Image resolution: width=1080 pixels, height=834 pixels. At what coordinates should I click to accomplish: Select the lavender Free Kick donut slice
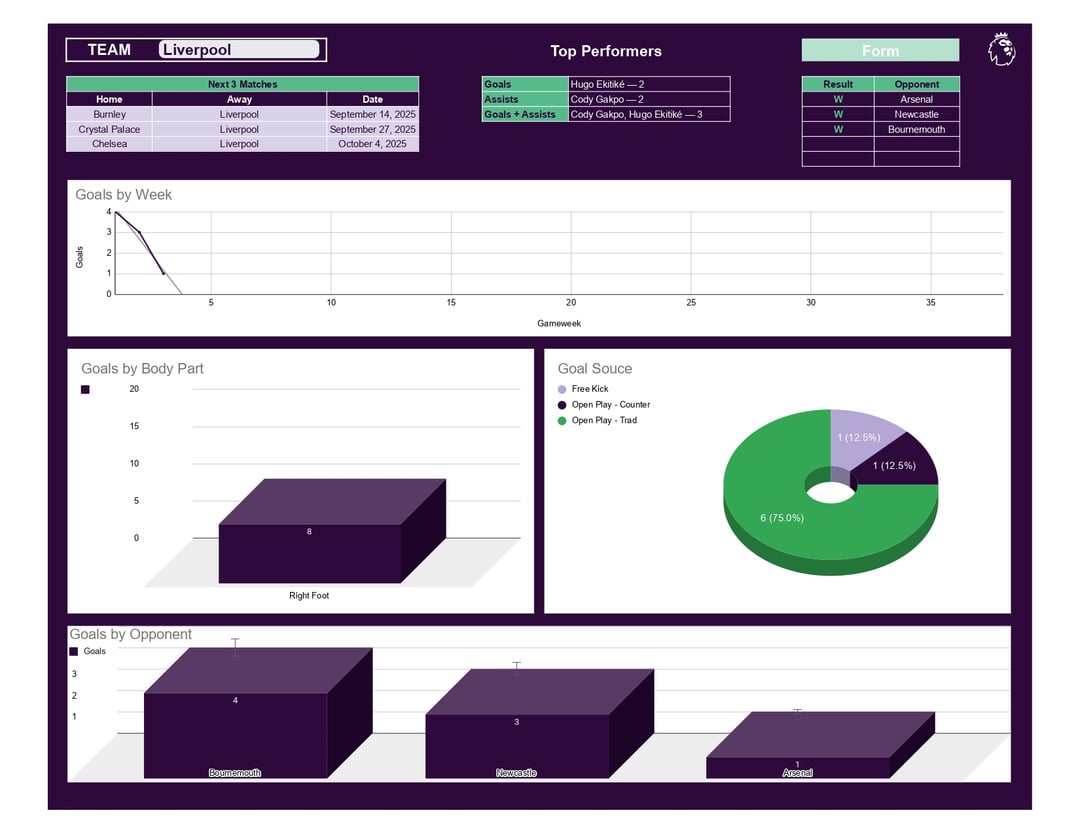click(x=860, y=437)
